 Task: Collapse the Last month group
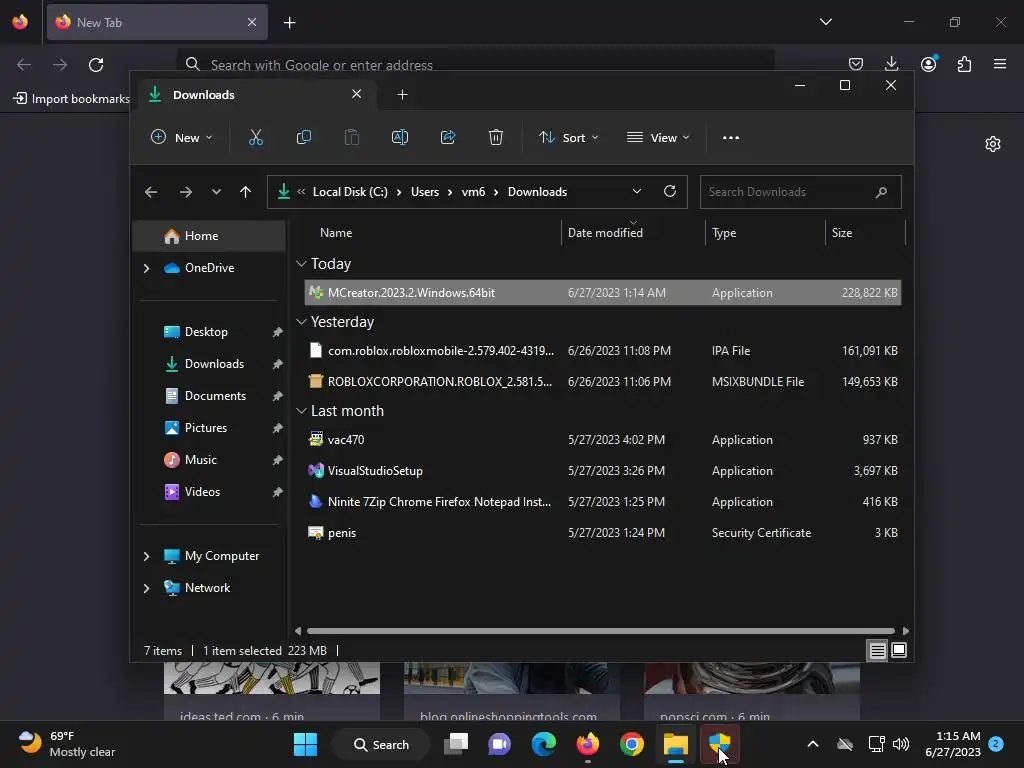301,411
